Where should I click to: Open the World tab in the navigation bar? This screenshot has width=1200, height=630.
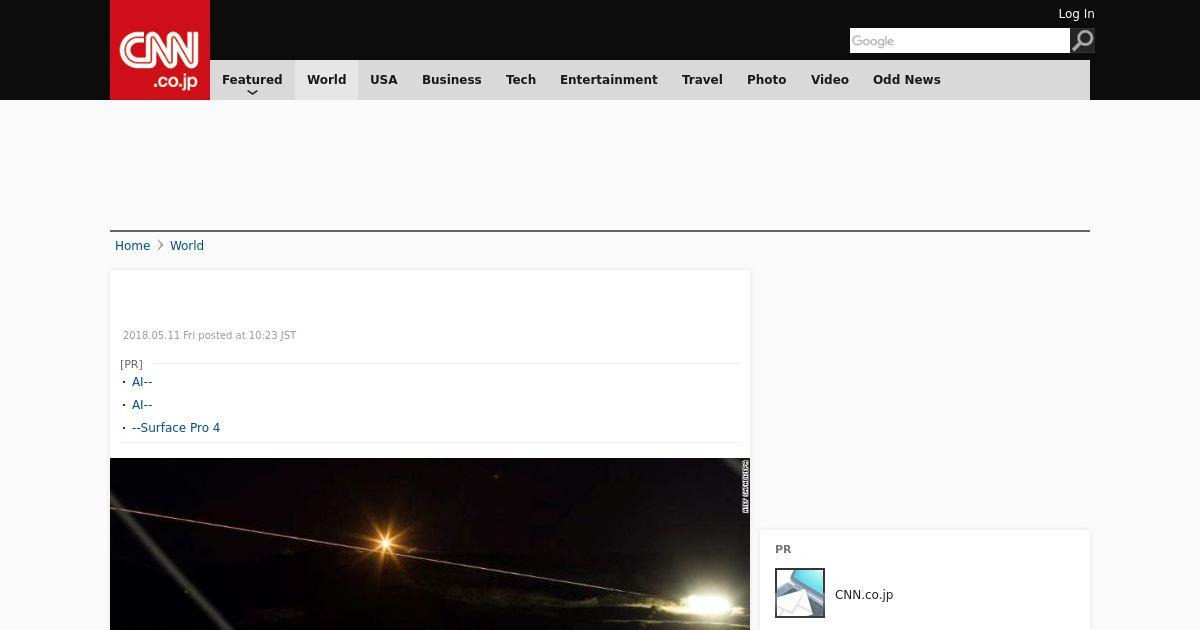327,80
